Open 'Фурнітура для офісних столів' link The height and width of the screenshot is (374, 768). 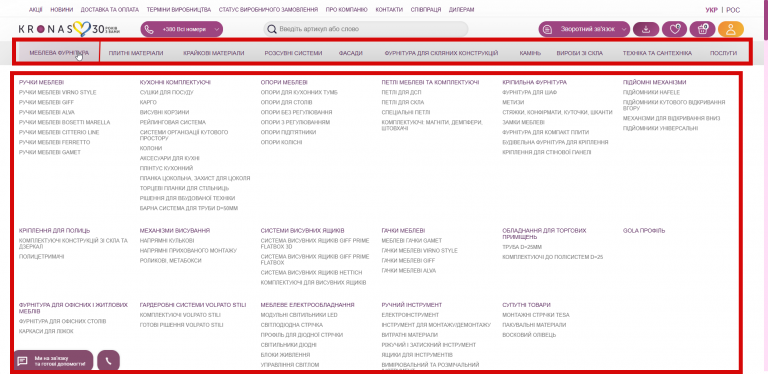click(x=62, y=322)
